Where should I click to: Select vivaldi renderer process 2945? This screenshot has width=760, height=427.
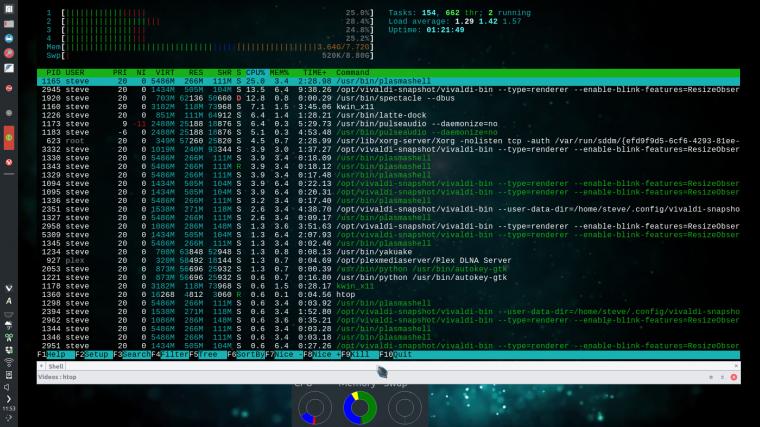[x=388, y=90]
